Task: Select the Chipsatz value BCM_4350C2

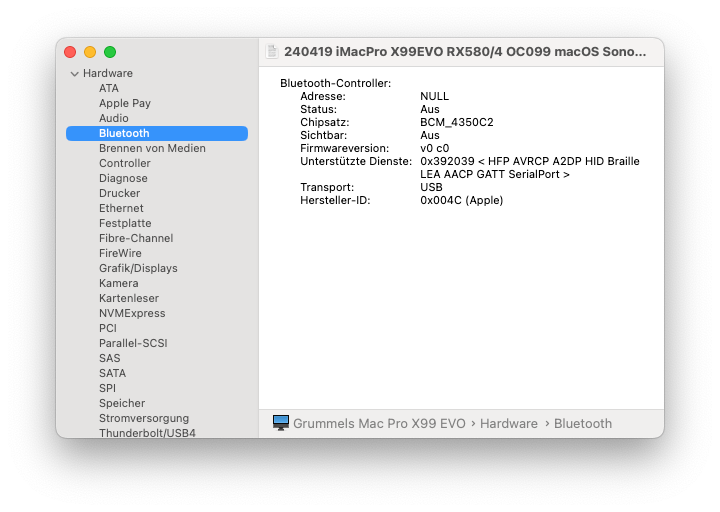Action: point(457,122)
